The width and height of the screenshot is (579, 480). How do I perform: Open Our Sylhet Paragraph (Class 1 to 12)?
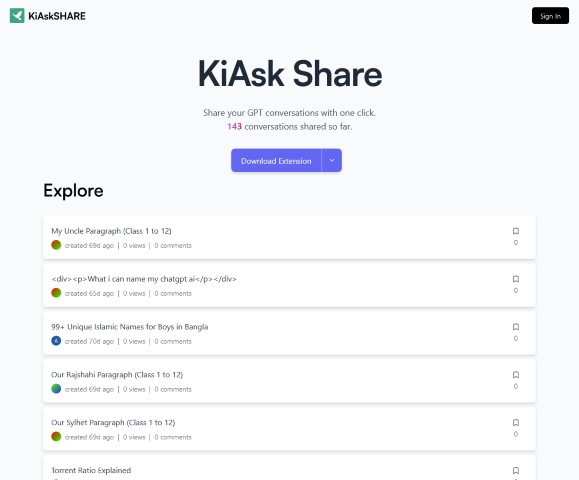coord(113,423)
